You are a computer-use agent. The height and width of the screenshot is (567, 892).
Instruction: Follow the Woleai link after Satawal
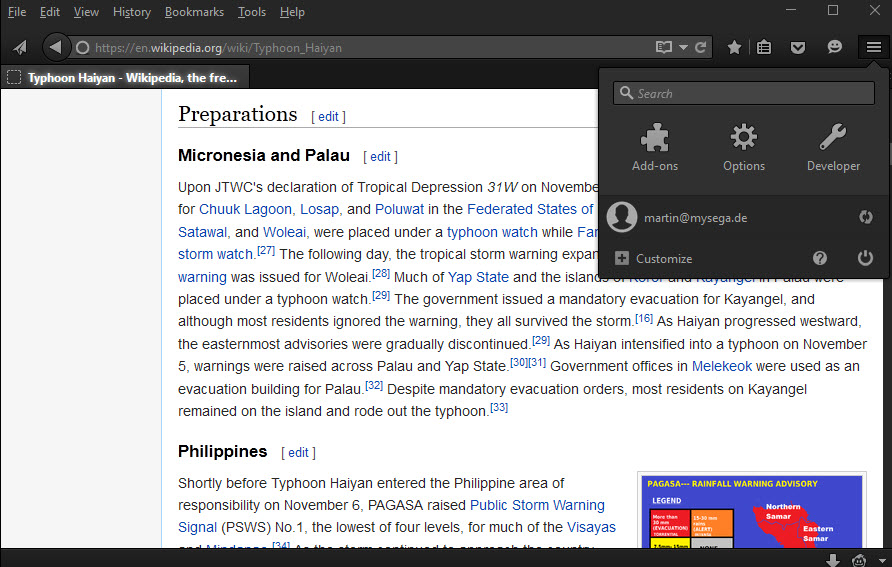(284, 232)
